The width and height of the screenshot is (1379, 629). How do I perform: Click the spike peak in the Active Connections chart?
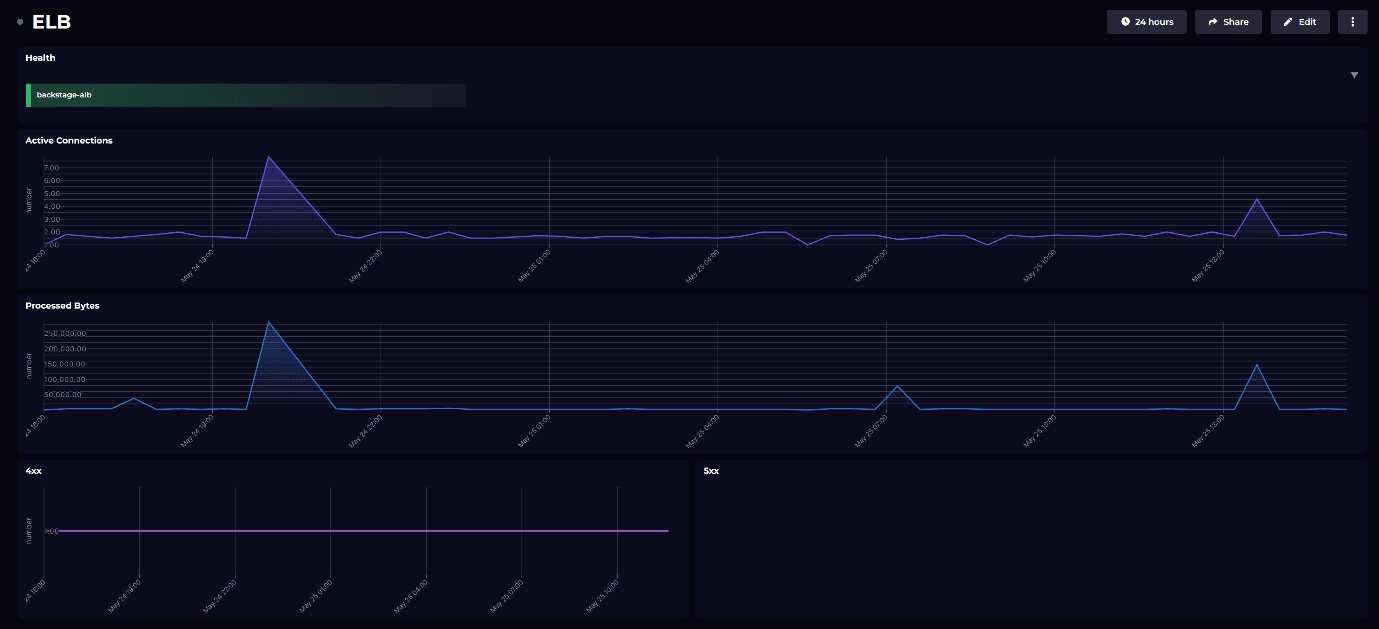[270, 157]
